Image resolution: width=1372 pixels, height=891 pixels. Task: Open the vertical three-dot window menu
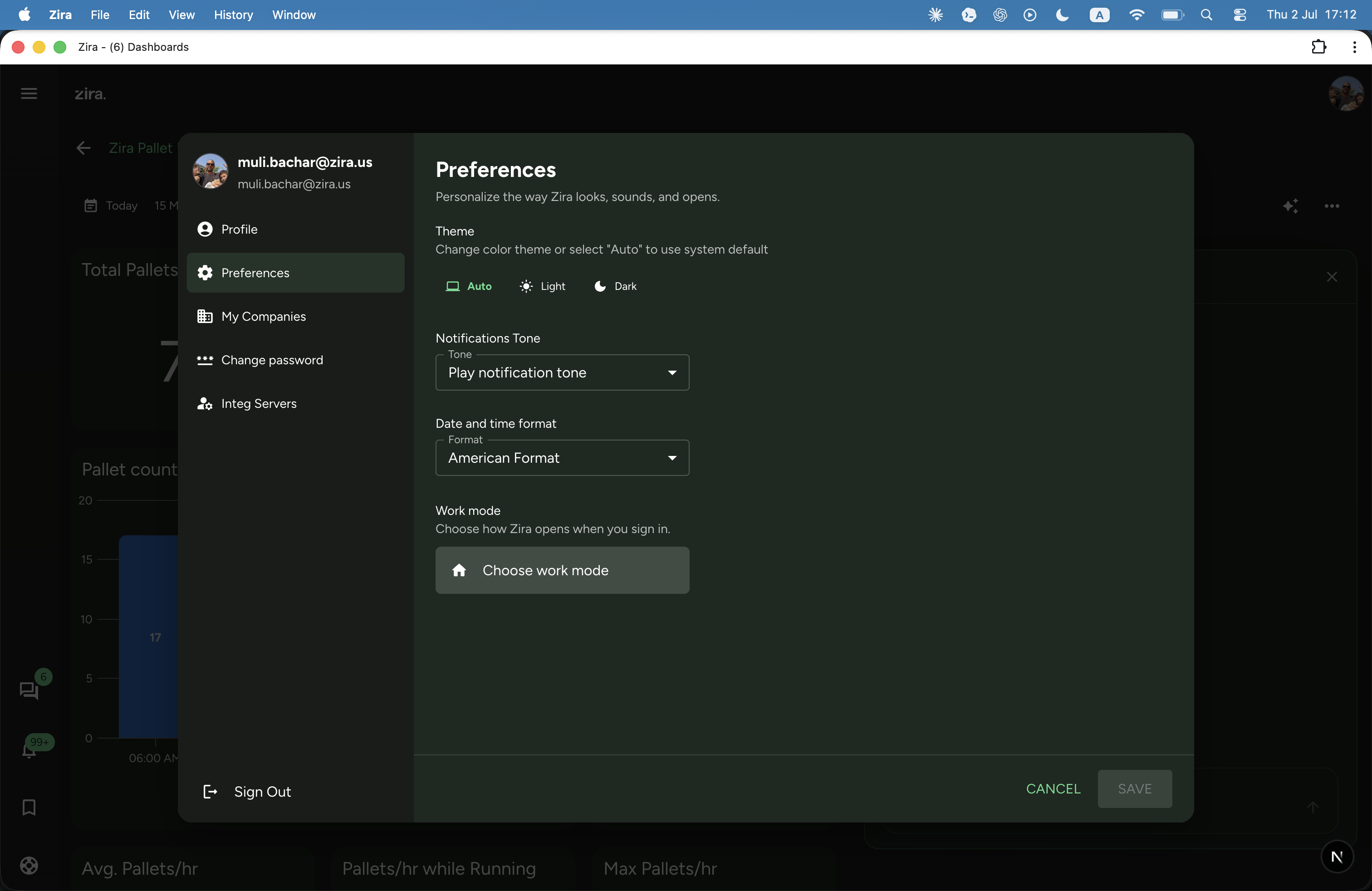click(x=1354, y=47)
